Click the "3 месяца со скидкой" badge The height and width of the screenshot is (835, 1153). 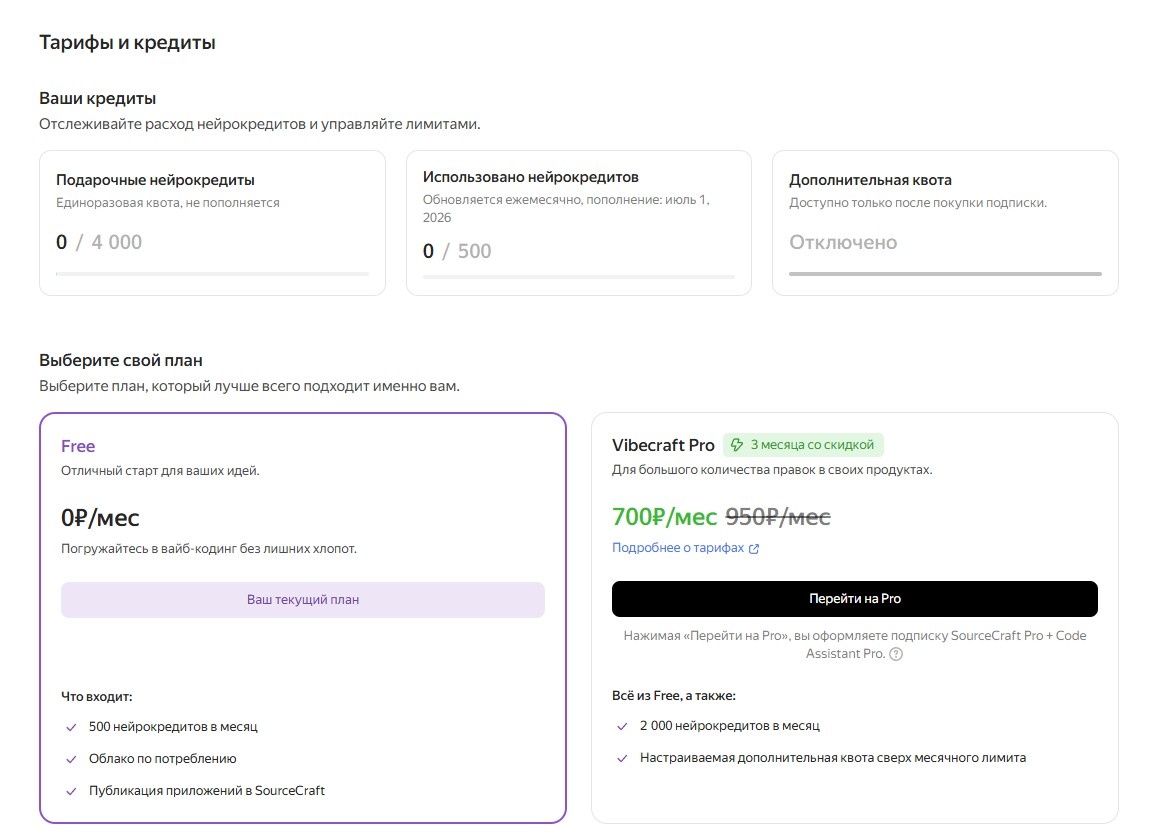pyautogui.click(x=803, y=445)
